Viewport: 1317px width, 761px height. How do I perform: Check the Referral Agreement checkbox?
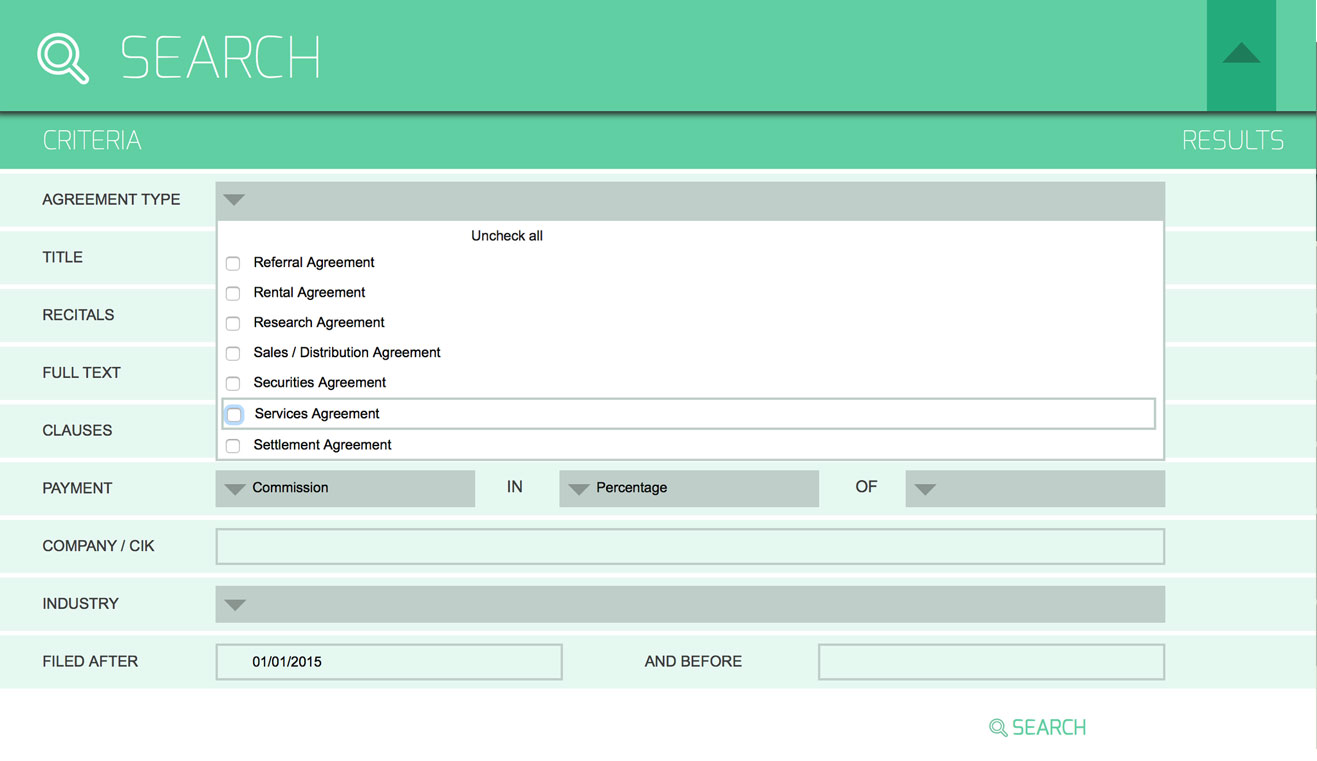point(233,264)
